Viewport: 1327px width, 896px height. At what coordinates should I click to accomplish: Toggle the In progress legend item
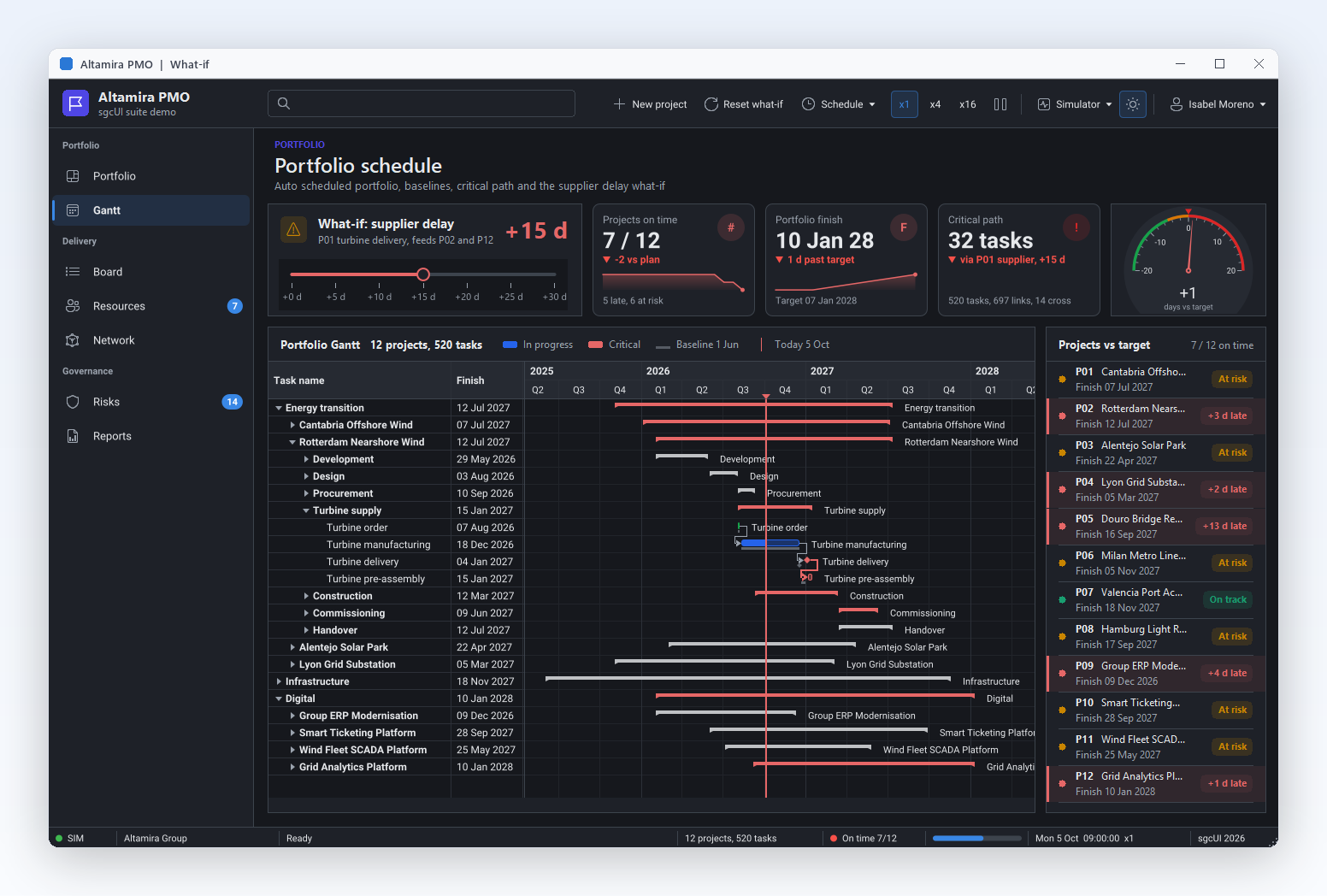pyautogui.click(x=538, y=345)
